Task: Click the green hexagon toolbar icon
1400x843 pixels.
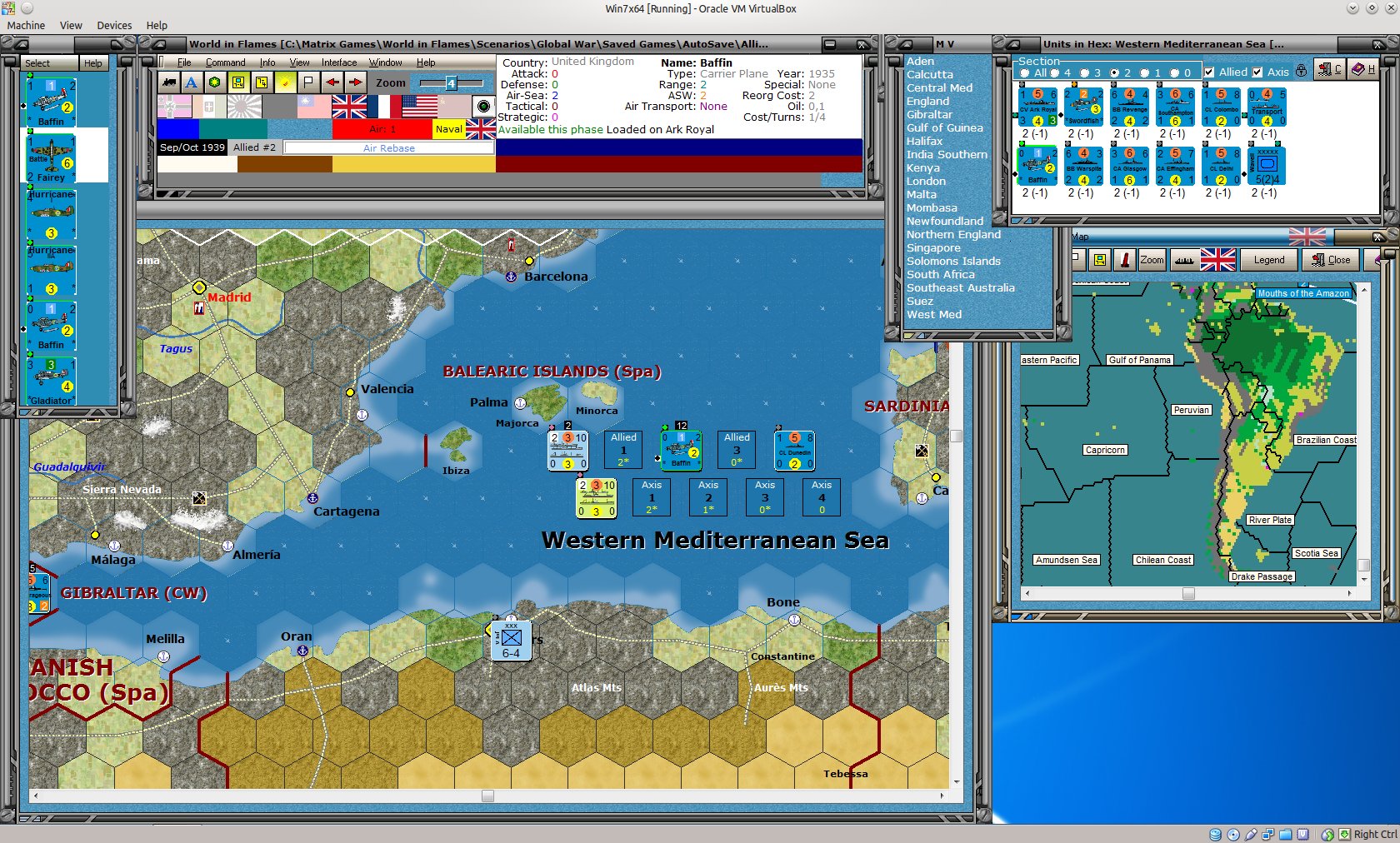Action: click(x=215, y=82)
